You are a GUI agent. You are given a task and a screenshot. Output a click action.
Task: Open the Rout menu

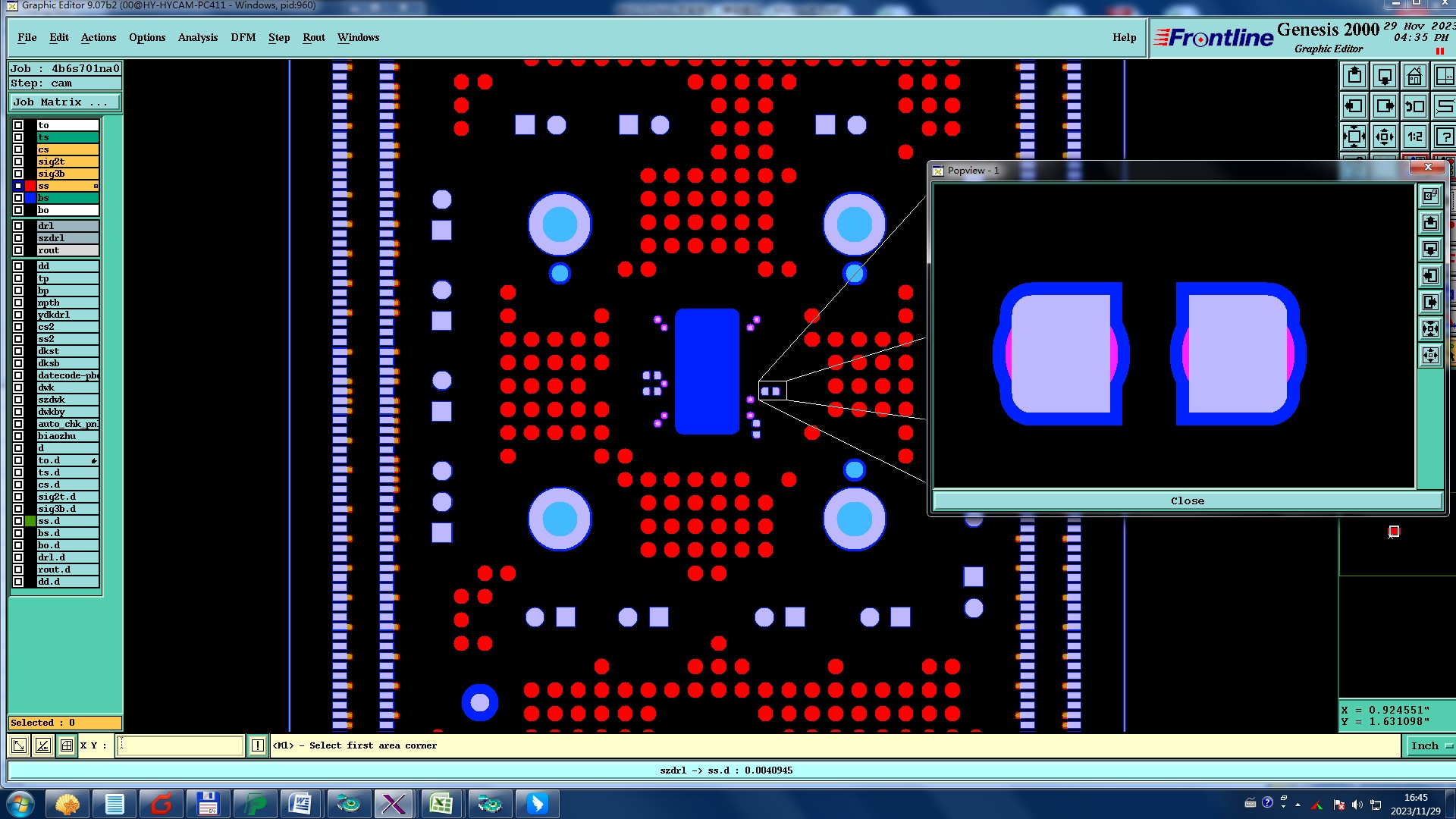click(313, 37)
